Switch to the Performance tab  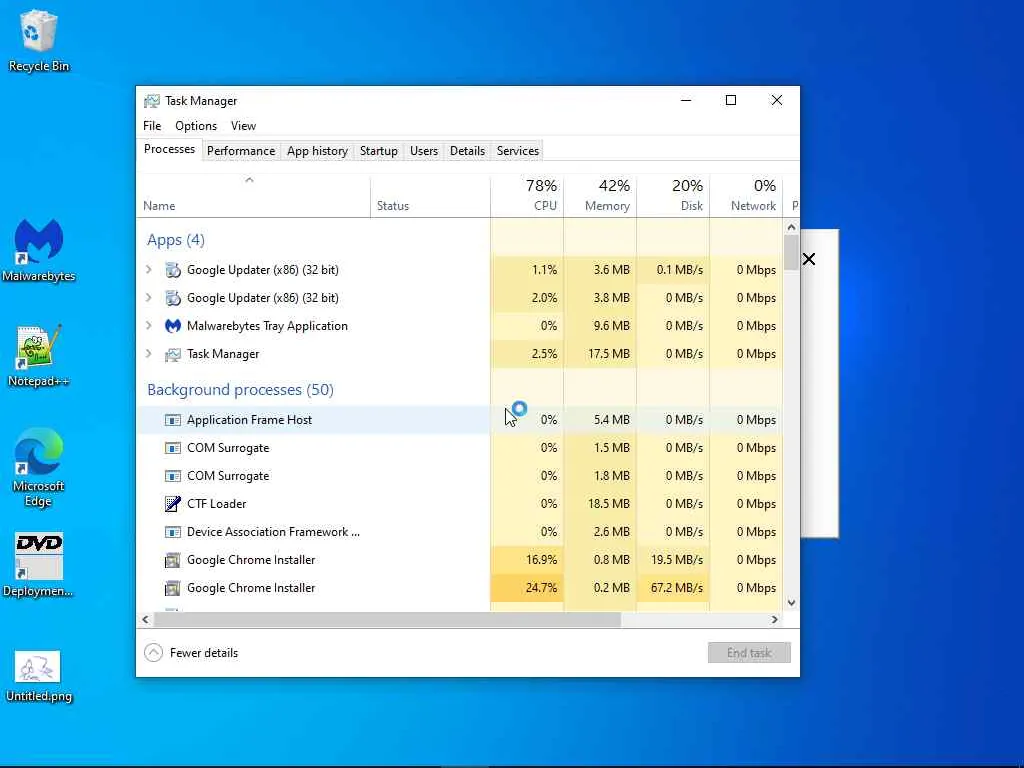click(241, 151)
